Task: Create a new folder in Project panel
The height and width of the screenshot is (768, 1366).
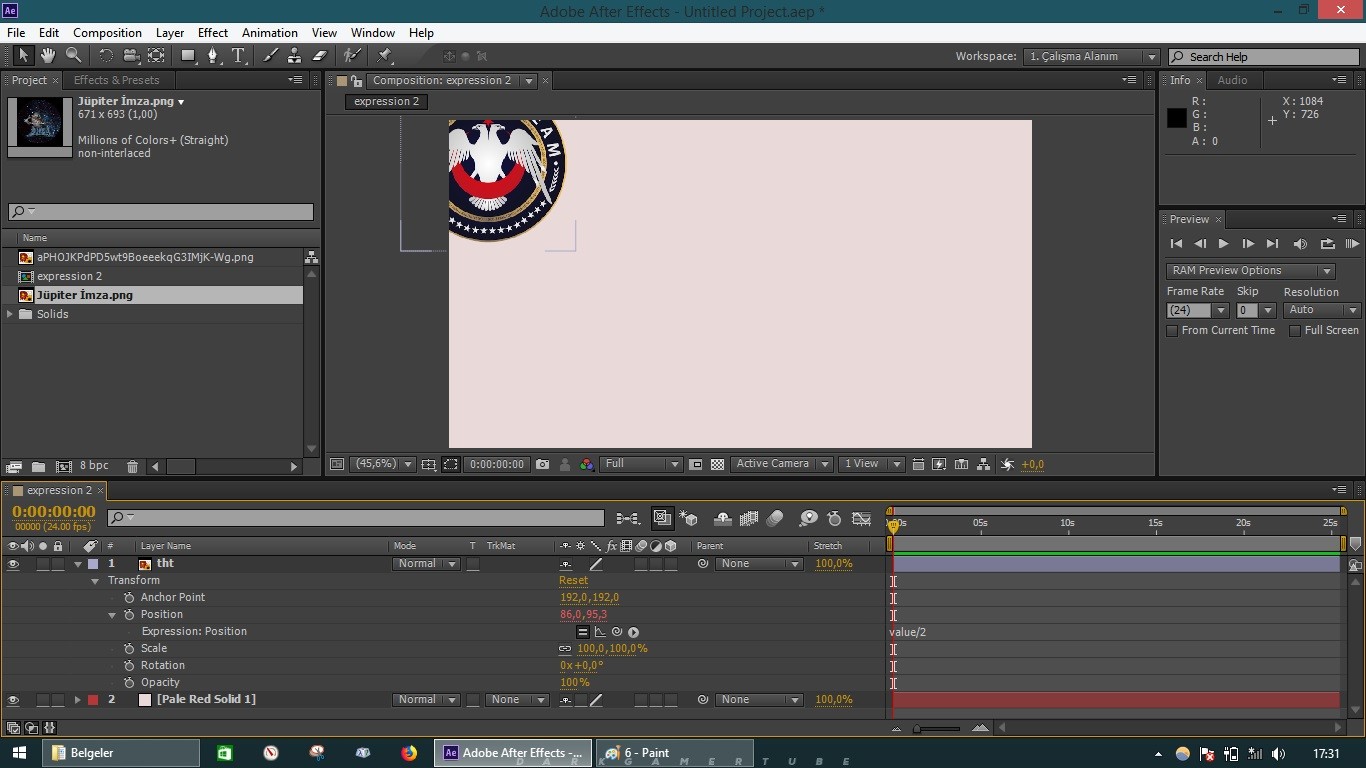Action: click(38, 466)
